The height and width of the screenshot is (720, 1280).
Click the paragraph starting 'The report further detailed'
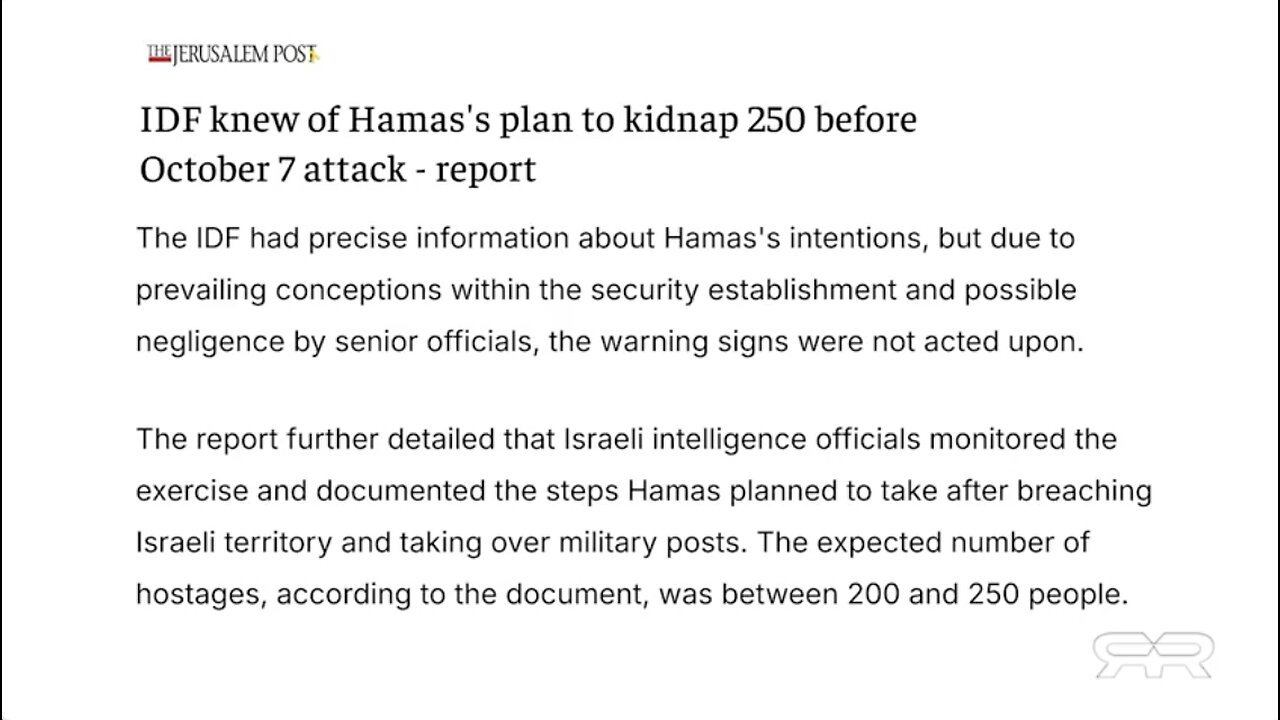tap(644, 517)
